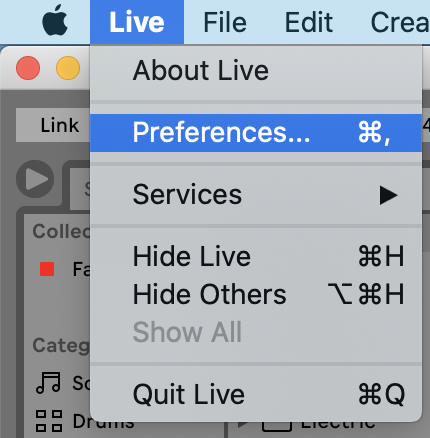430x438 pixels.
Task: Click the Drums grid category icon
Action: click(49, 421)
